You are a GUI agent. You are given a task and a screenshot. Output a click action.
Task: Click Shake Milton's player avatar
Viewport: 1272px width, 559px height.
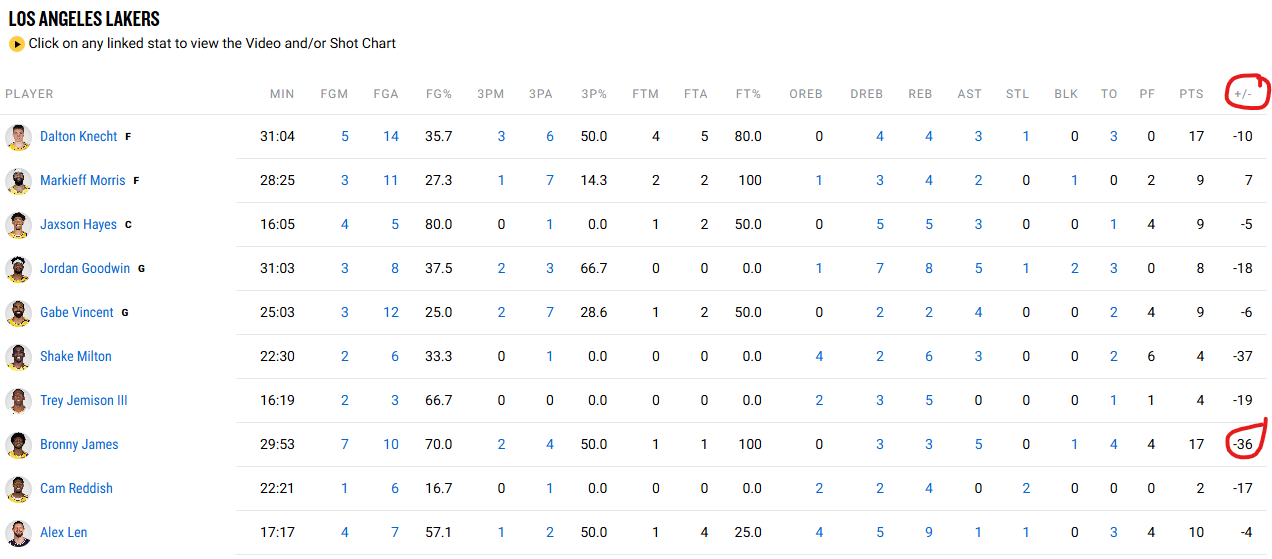click(x=18, y=357)
